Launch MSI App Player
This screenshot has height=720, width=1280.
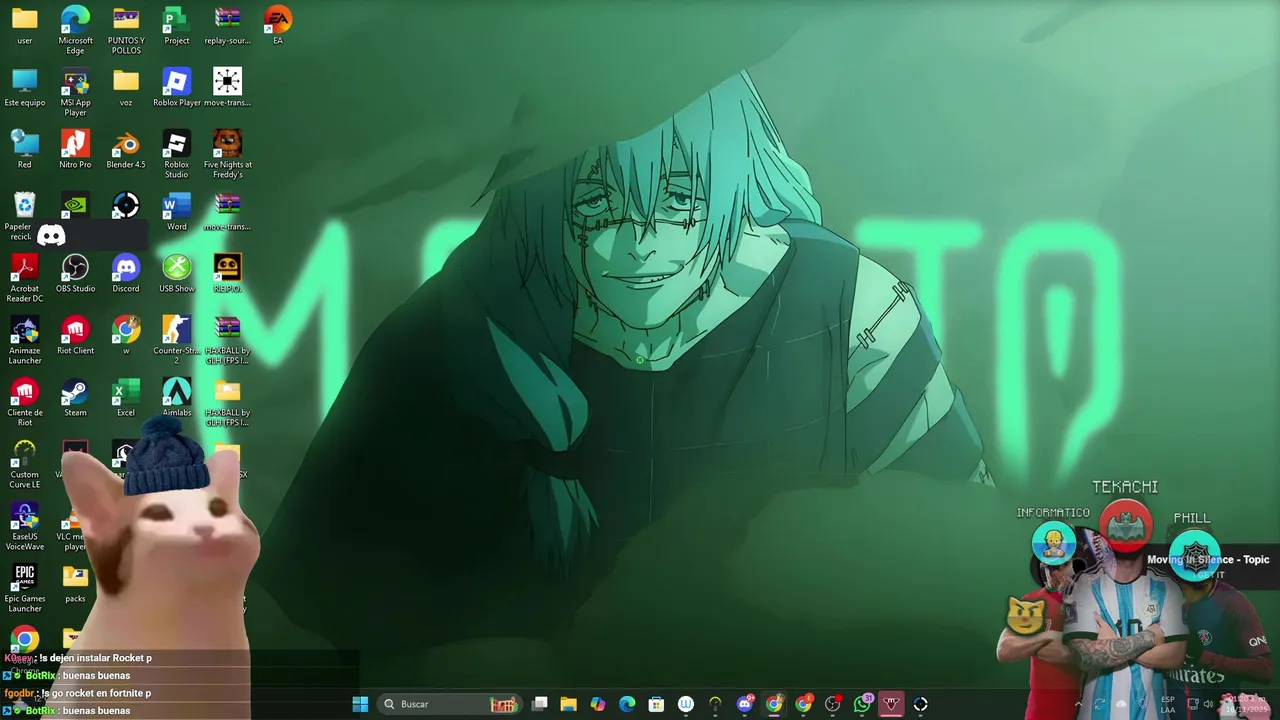click(x=75, y=91)
